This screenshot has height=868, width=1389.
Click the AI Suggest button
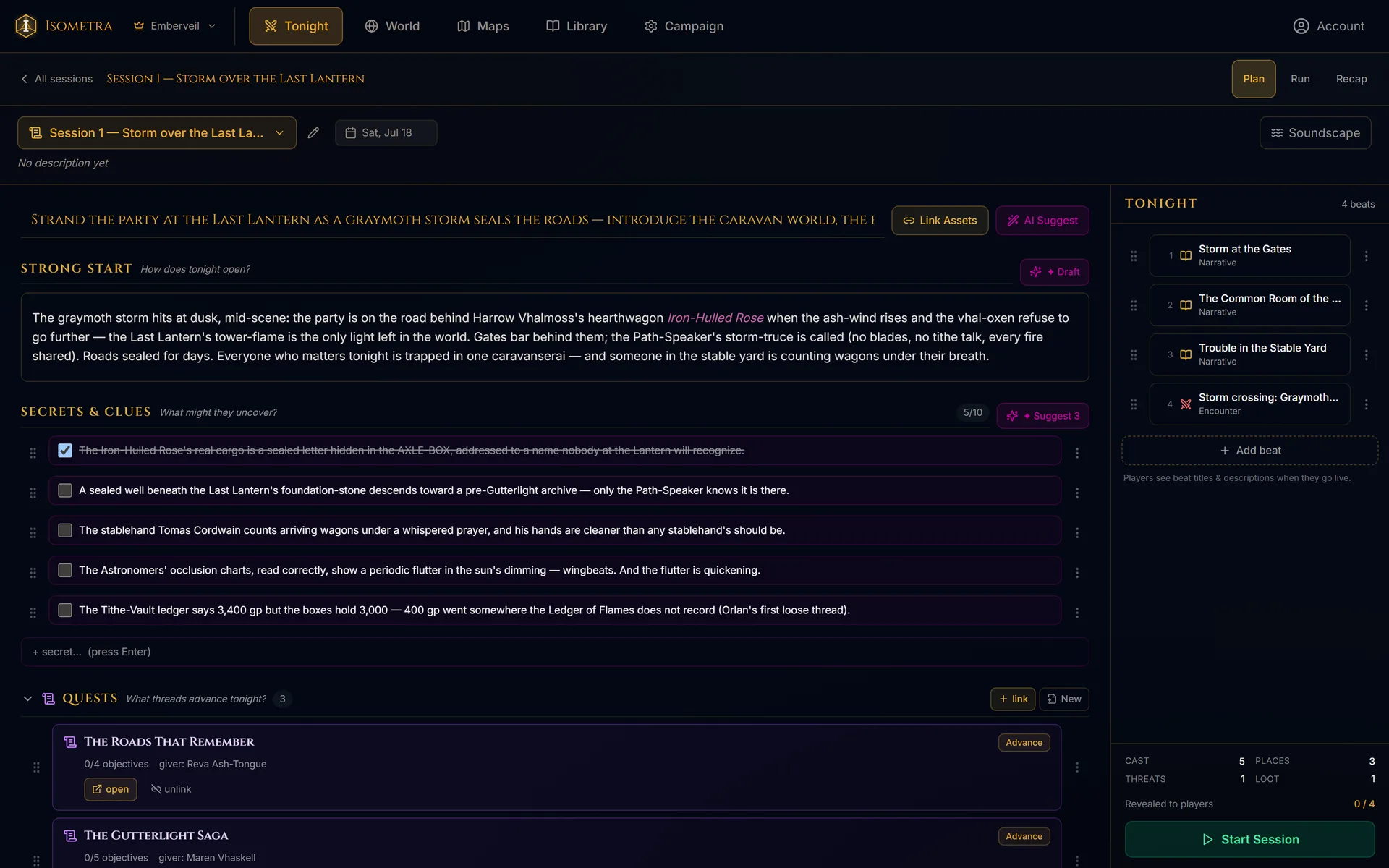(1042, 221)
